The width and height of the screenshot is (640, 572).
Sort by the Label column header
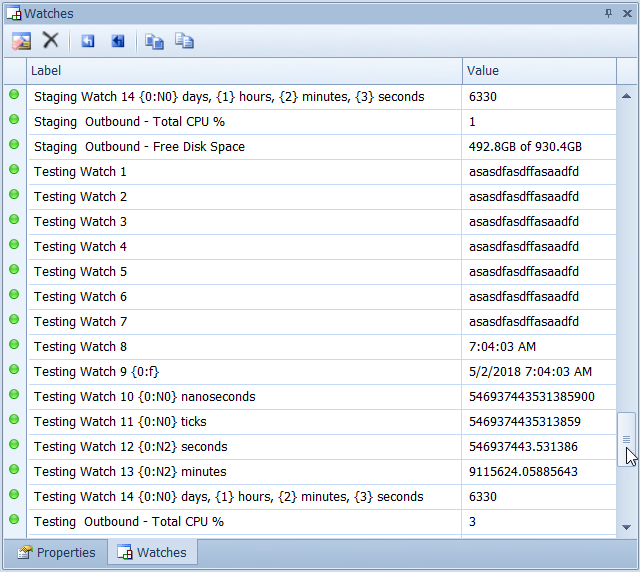244,71
